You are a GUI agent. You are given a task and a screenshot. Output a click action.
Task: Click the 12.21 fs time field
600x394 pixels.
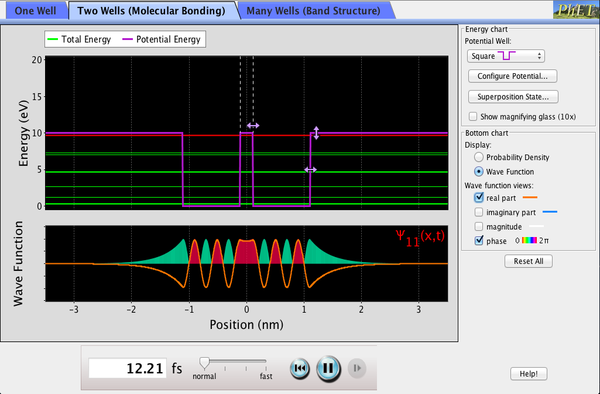[128, 368]
